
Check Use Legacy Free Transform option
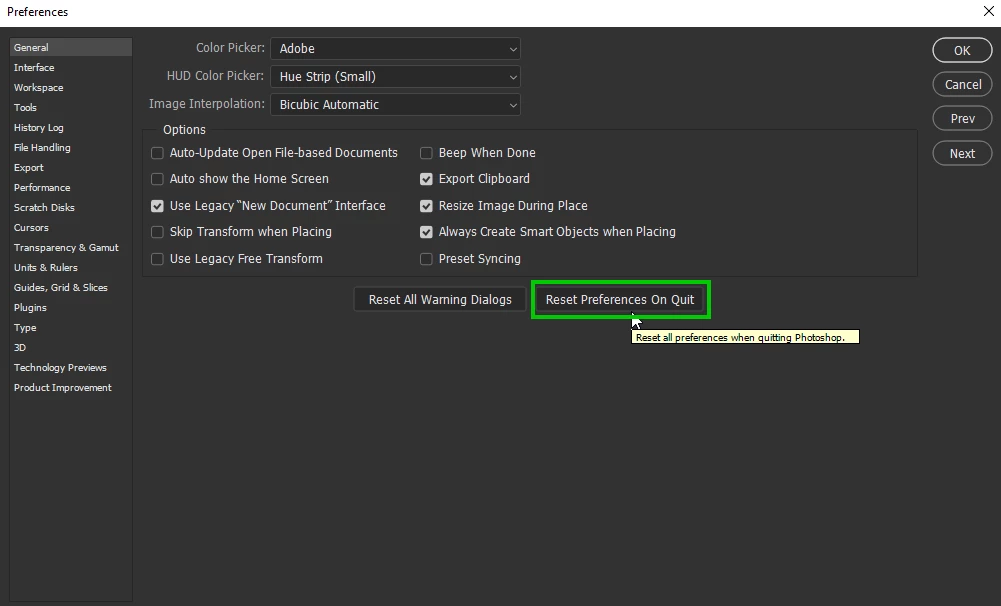(157, 259)
